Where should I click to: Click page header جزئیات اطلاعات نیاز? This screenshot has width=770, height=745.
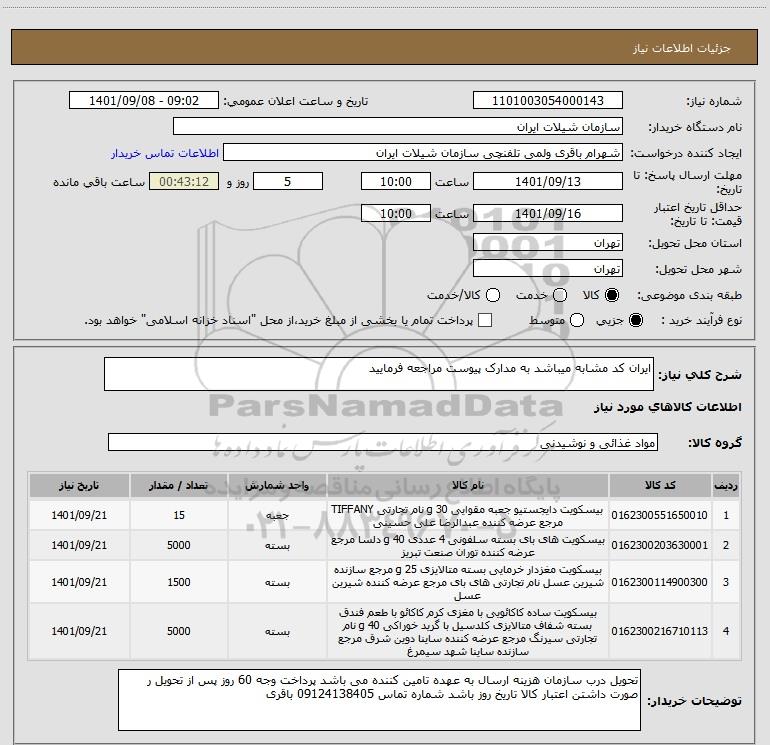[x=681, y=48]
